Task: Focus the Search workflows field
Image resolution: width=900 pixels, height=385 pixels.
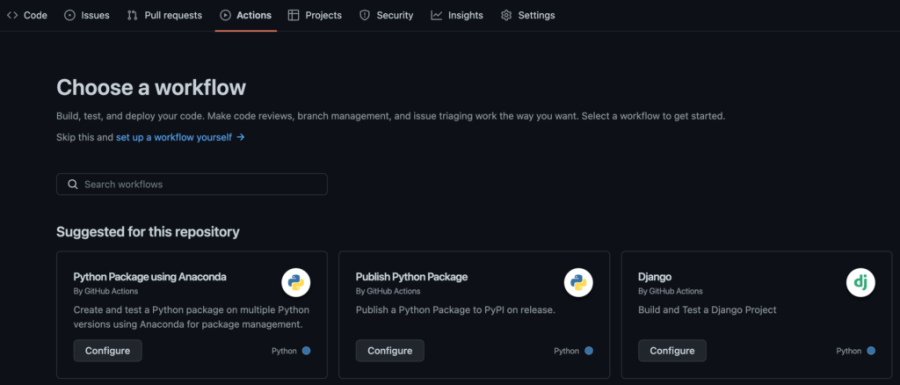Action: coord(192,184)
